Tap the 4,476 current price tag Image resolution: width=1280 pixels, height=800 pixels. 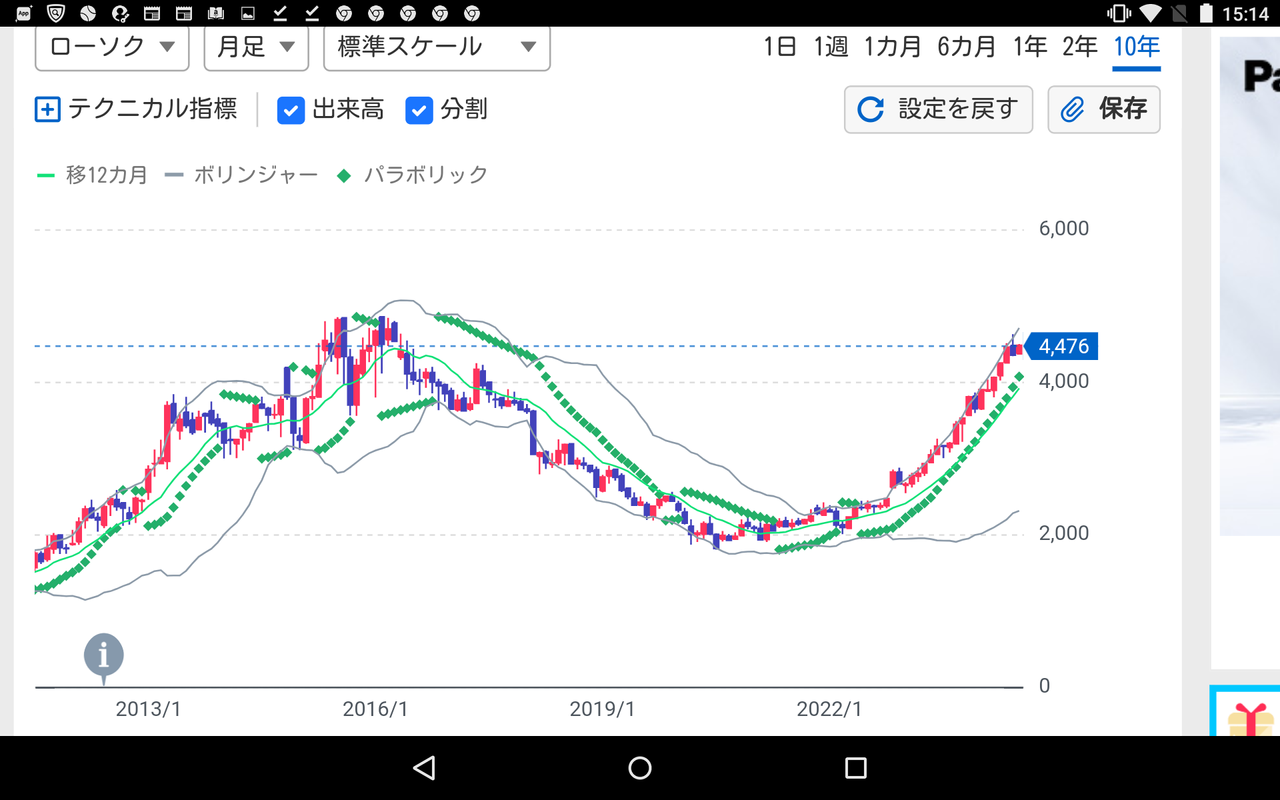click(x=1062, y=347)
